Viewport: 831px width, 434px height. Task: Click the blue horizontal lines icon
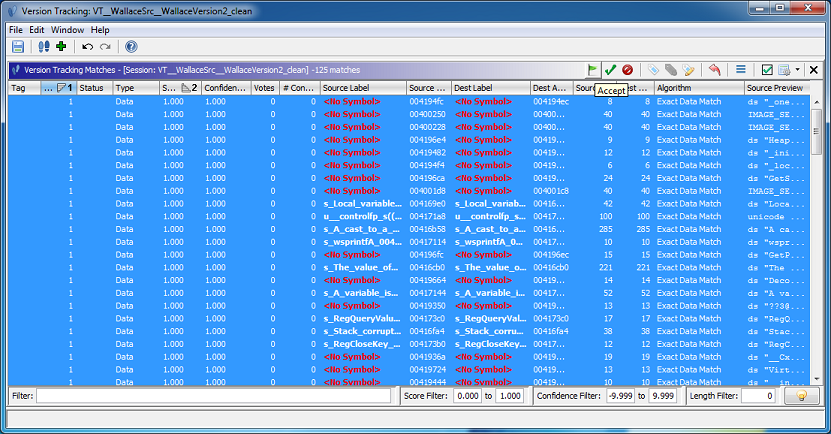pos(741,70)
